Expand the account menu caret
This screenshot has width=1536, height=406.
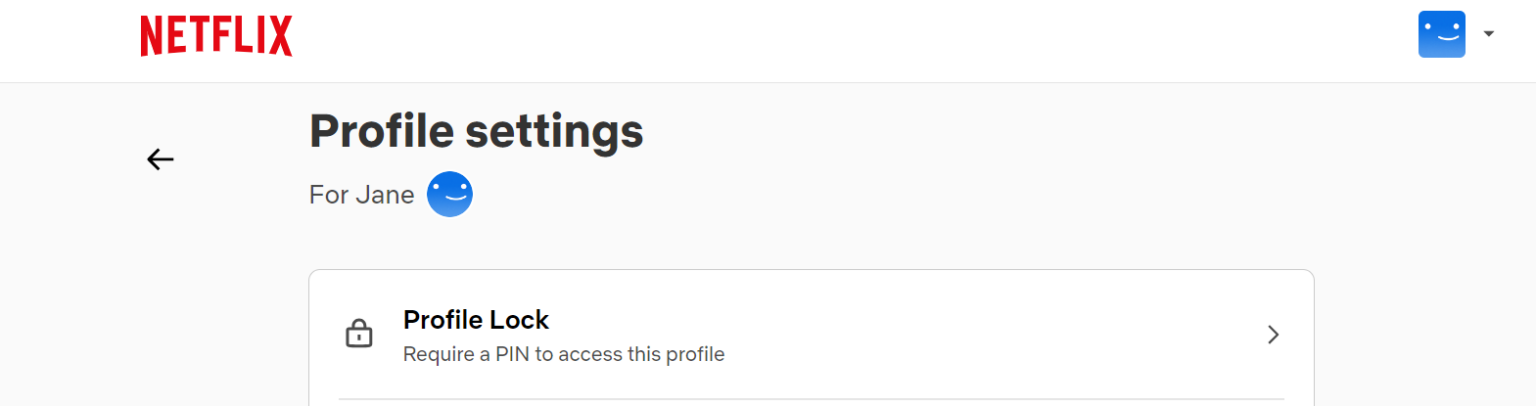[1488, 34]
